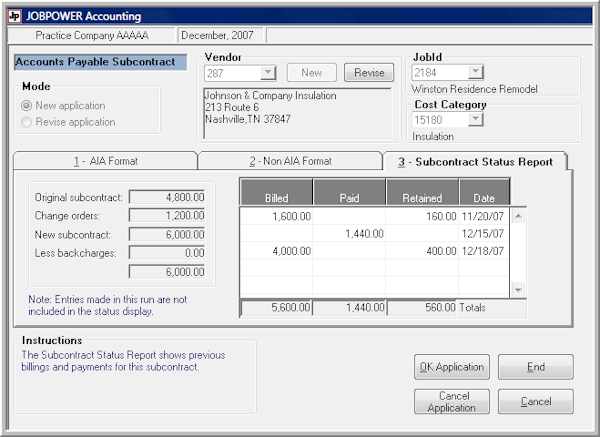The height and width of the screenshot is (437, 600).
Task: Switch to the AIA Format tab
Action: tap(104, 161)
